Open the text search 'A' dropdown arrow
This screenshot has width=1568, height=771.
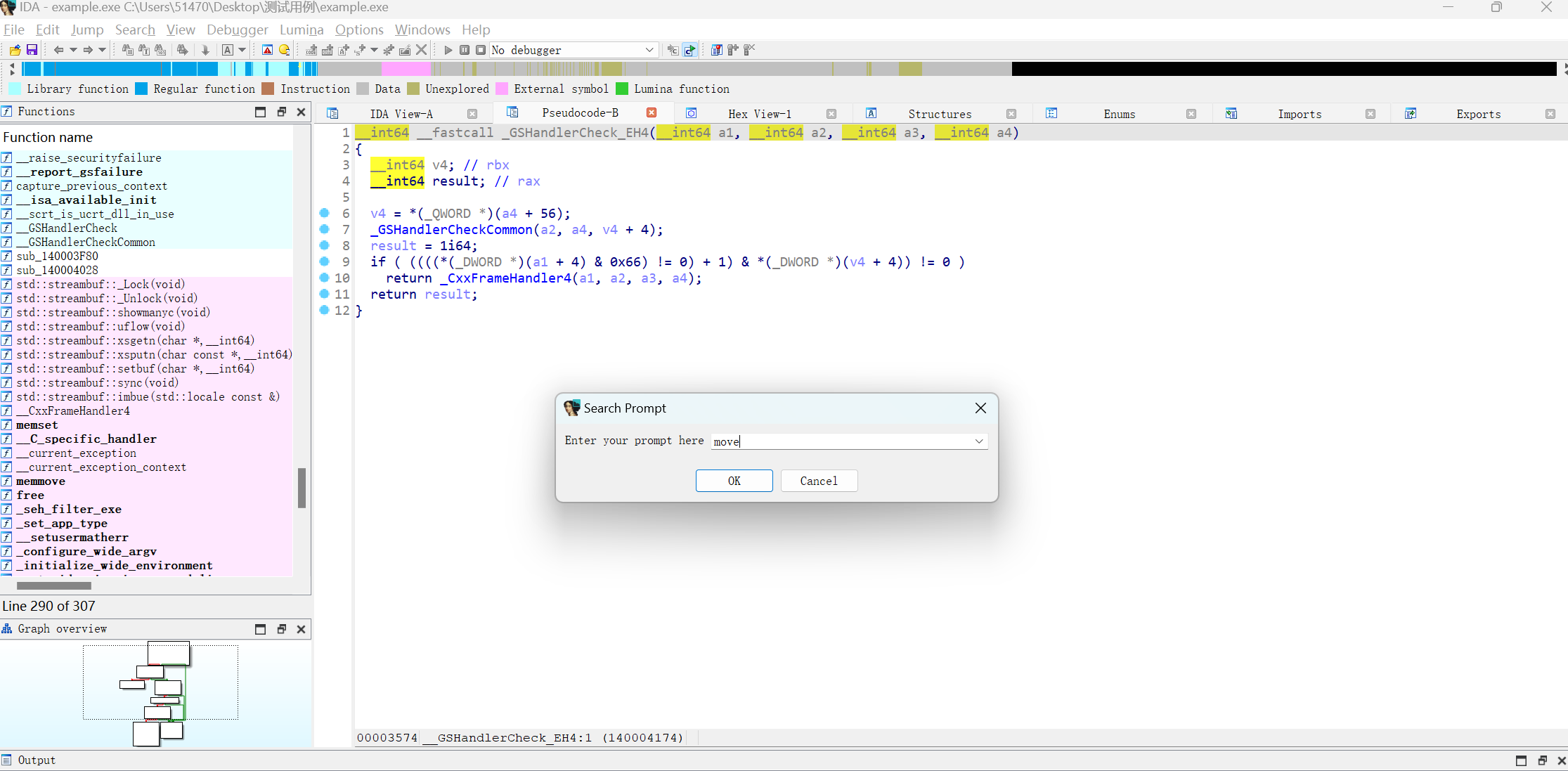click(242, 50)
